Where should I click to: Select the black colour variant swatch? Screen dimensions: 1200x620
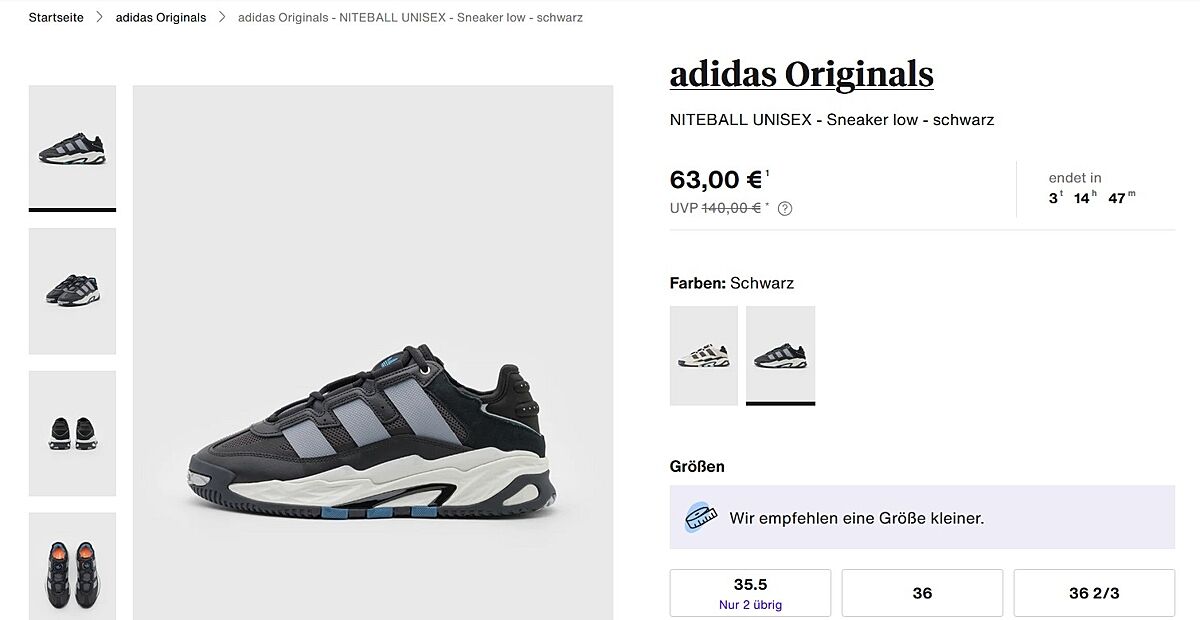click(x=780, y=355)
